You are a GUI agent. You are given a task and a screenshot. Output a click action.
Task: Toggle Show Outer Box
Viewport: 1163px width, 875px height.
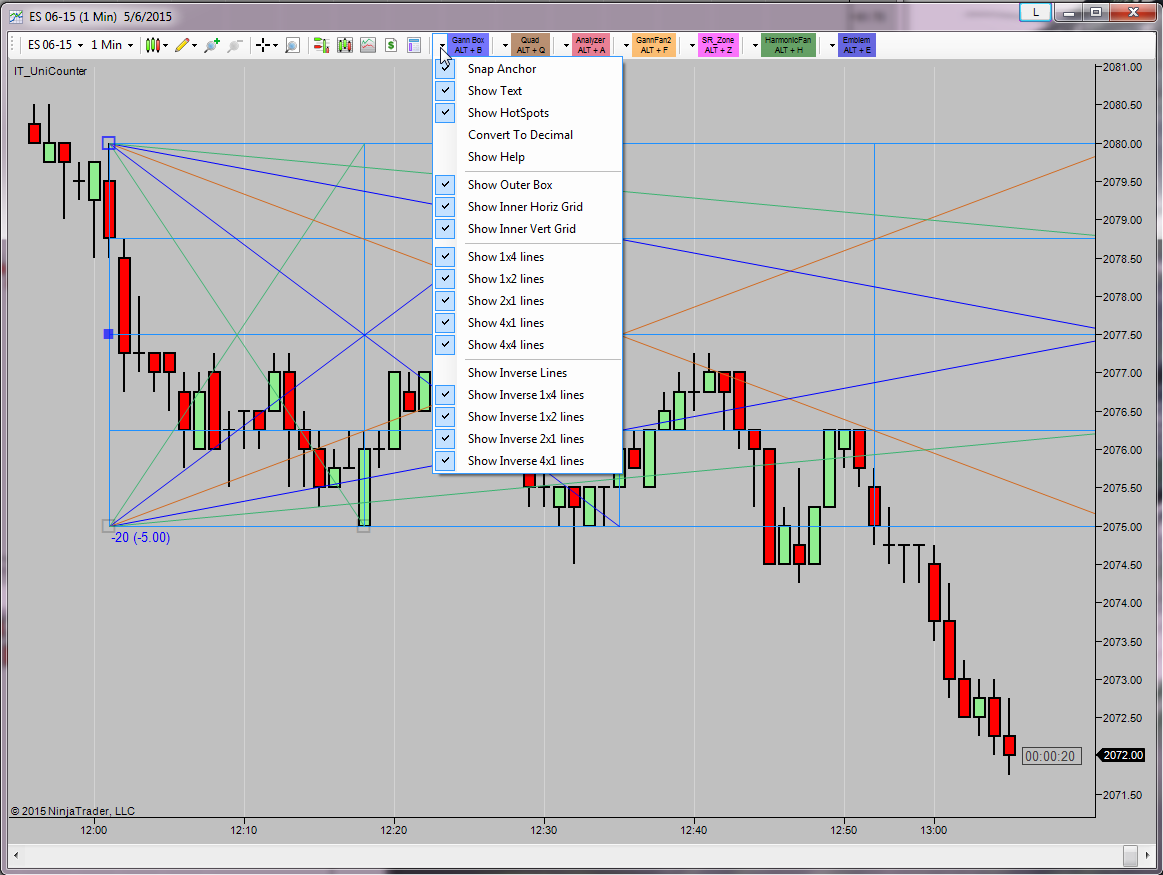[527, 185]
